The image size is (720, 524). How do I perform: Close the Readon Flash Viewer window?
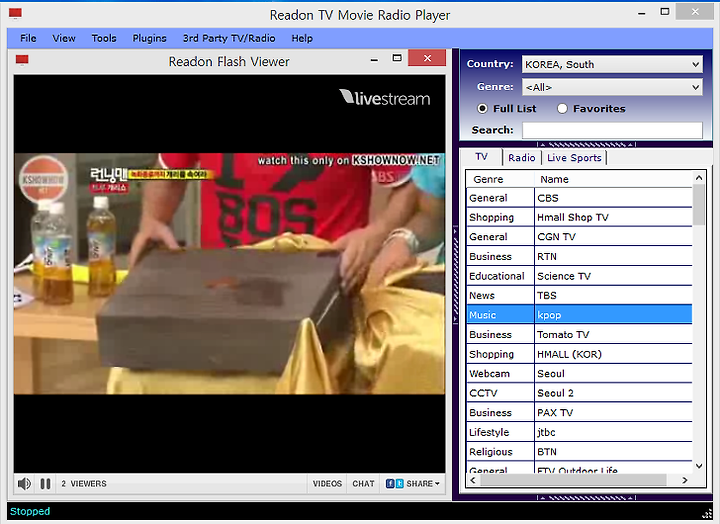tap(427, 58)
